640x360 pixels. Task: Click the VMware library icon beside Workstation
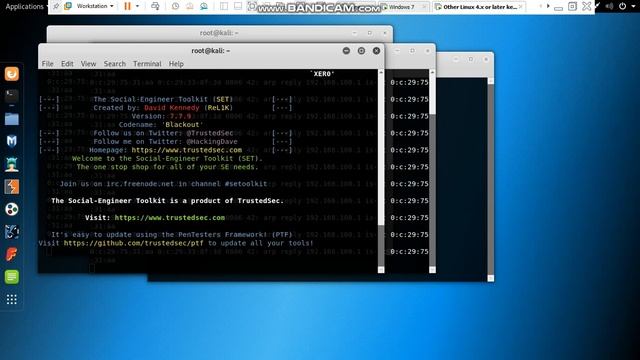[x=68, y=6]
